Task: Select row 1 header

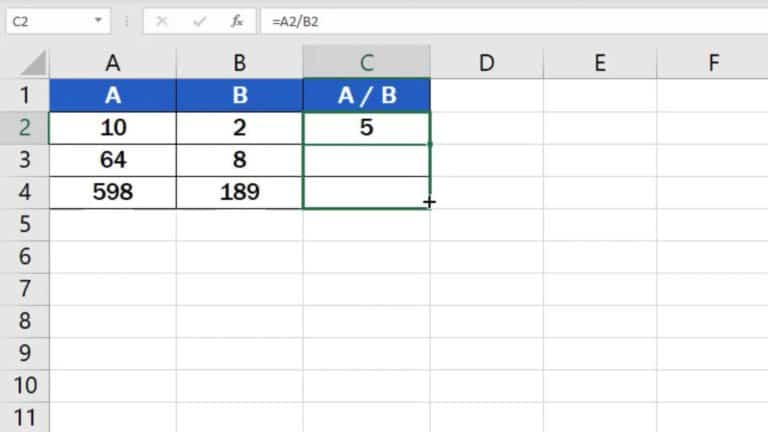Action: click(25, 96)
